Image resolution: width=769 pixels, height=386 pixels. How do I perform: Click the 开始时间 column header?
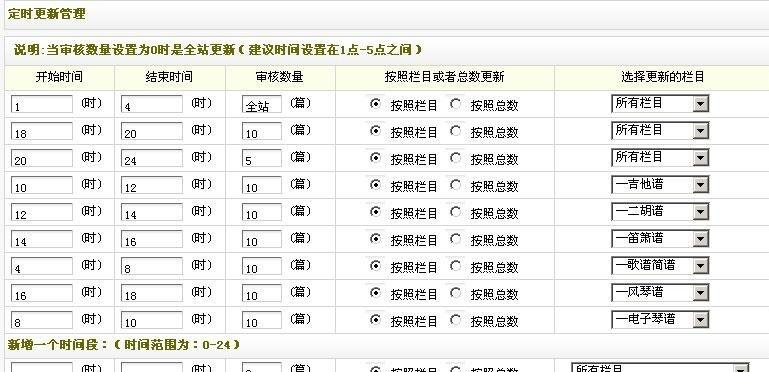pyautogui.click(x=59, y=77)
